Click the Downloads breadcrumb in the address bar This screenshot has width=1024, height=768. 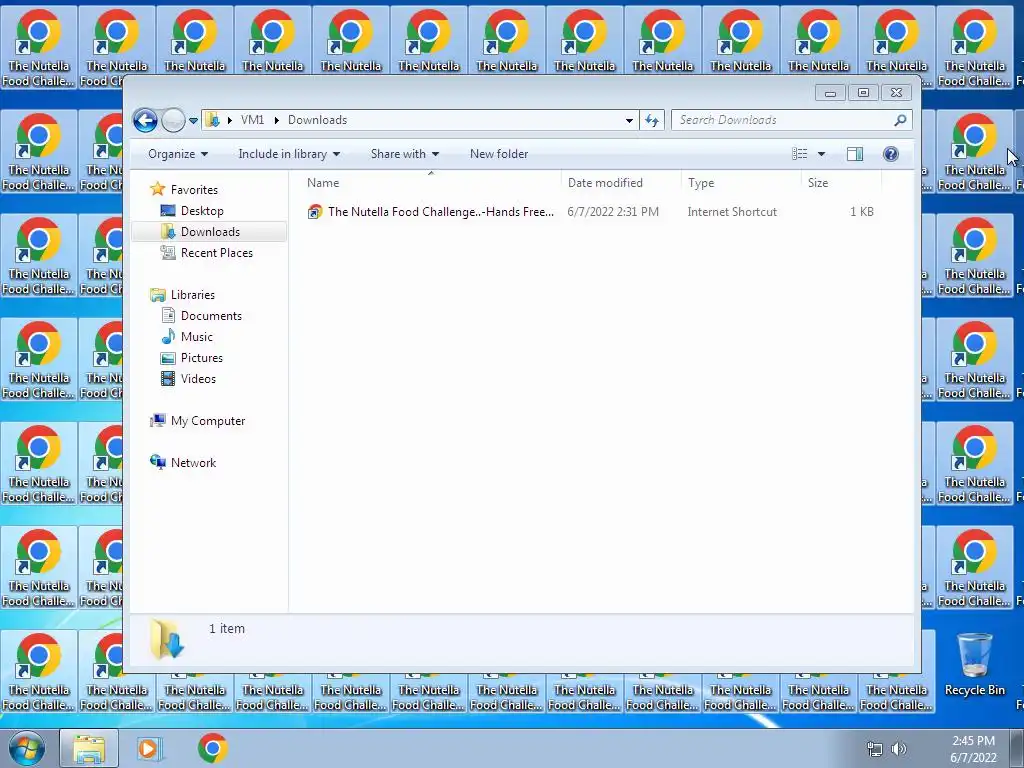(317, 120)
